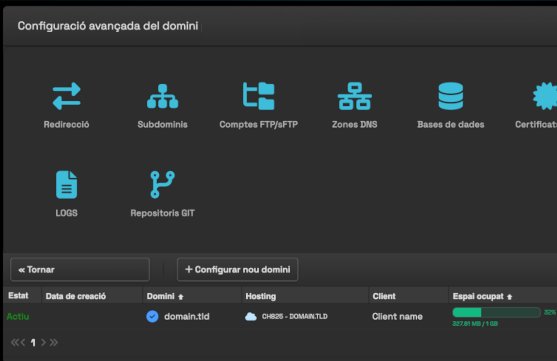Click the Comptes FTP/sFTP label
Image resolution: width=557 pixels, height=361 pixels.
click(259, 124)
